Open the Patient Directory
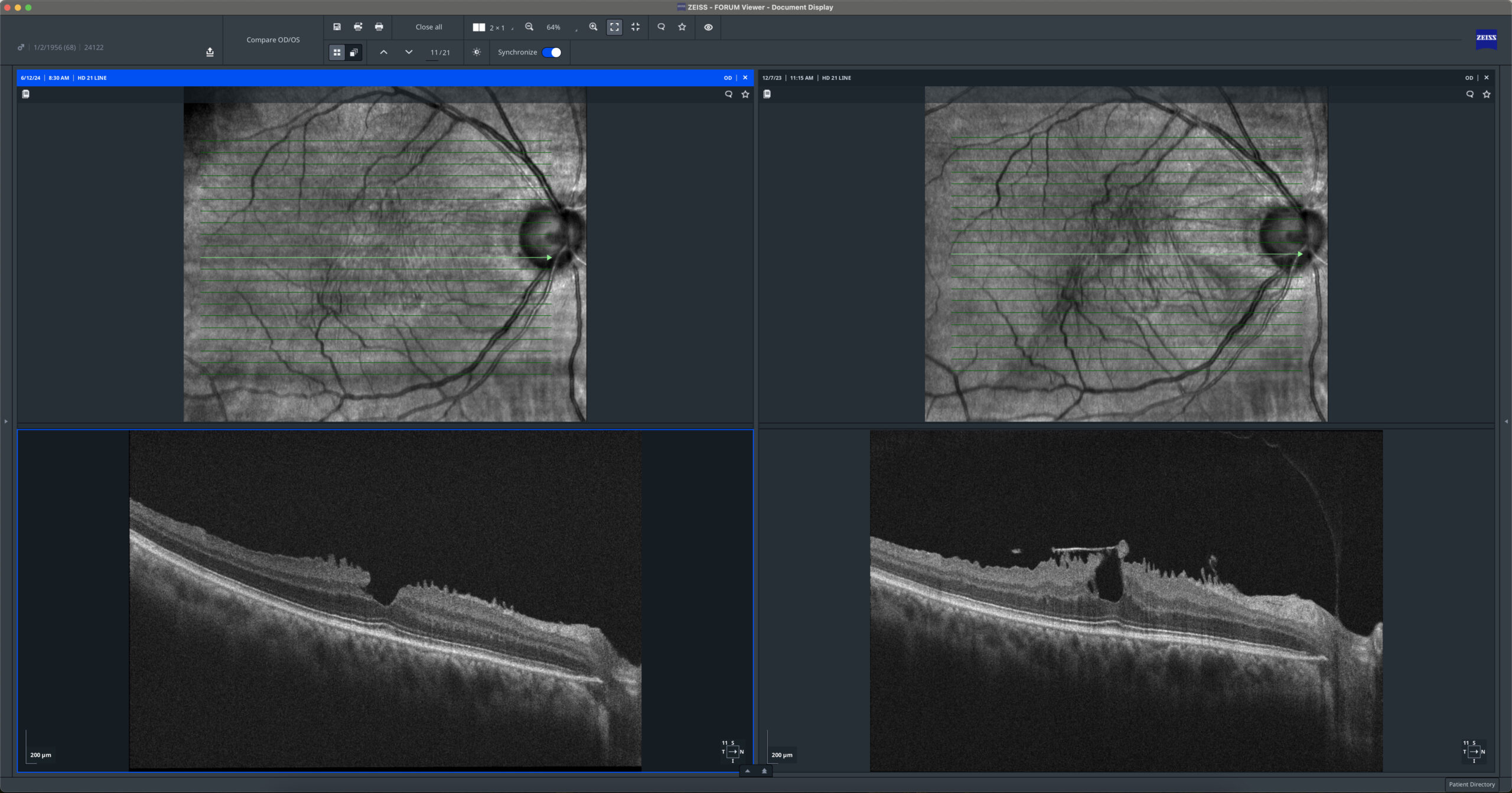The image size is (1512, 793). coord(1471,784)
